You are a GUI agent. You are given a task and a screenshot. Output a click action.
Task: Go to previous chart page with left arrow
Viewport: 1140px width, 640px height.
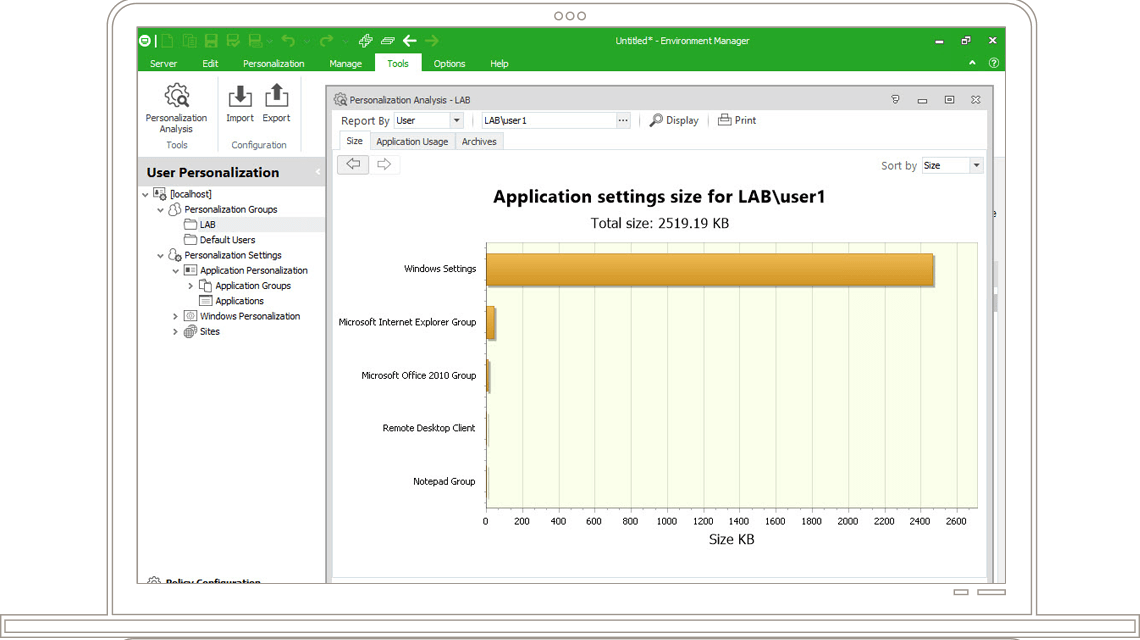coord(353,164)
